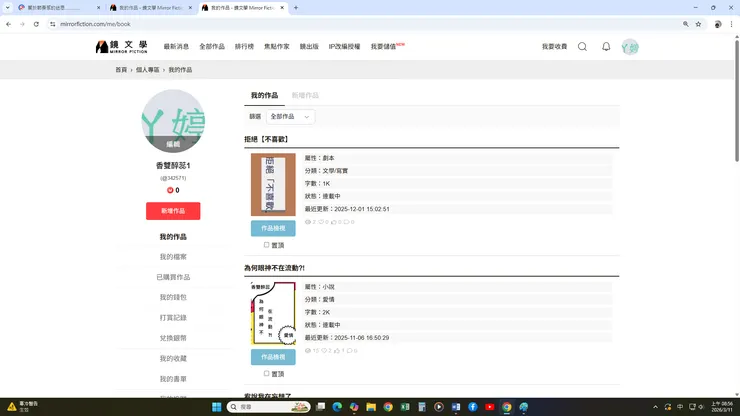Go to 個人專區 in breadcrumb
Viewport: 740px width, 416px height.
148,70
